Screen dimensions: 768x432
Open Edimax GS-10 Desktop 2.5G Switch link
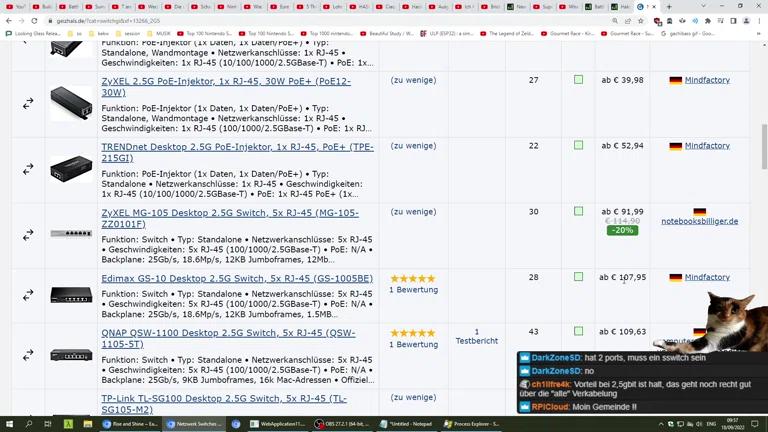(237, 278)
